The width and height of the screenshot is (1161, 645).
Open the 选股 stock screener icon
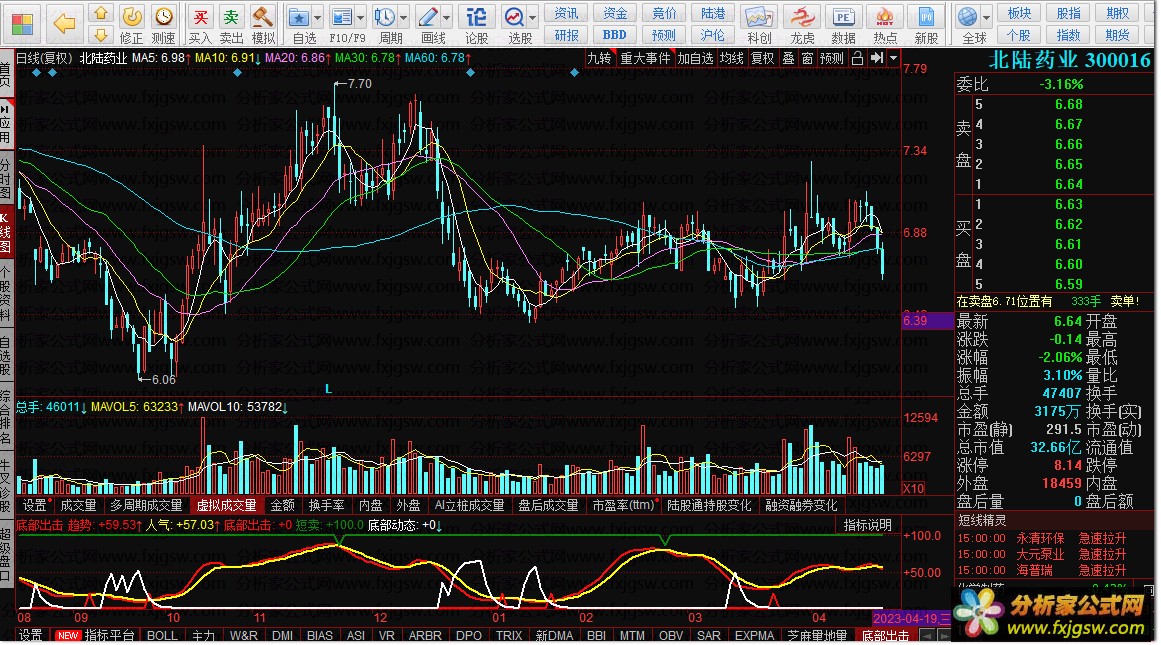[x=514, y=17]
